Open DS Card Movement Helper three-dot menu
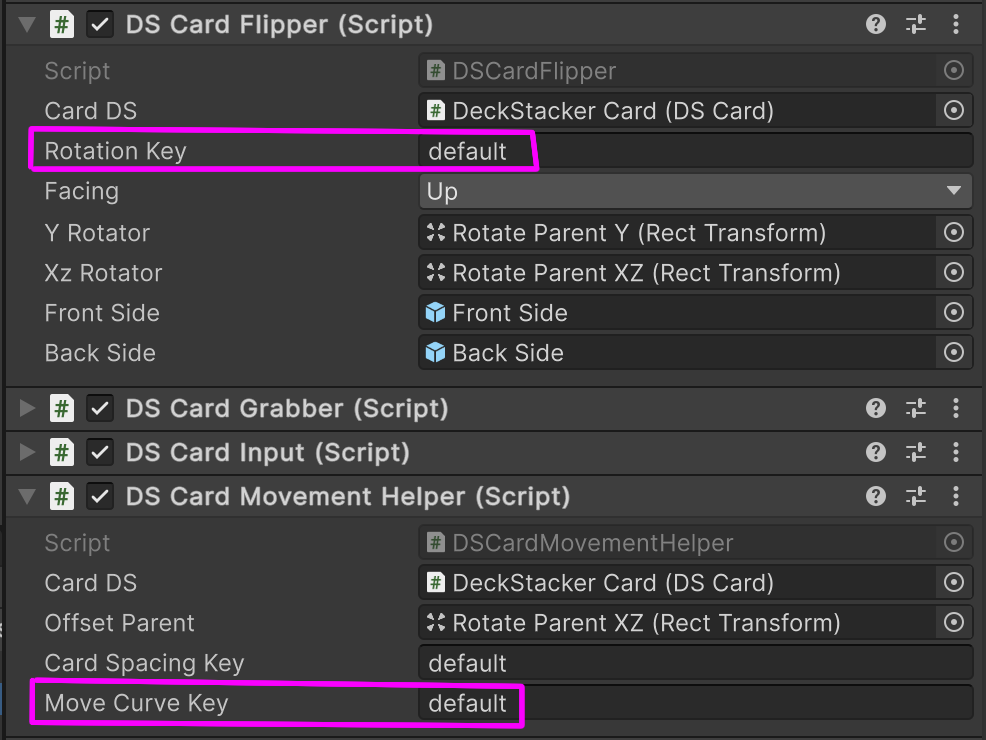Screen dimensions: 986x740 pyautogui.click(x=956, y=497)
